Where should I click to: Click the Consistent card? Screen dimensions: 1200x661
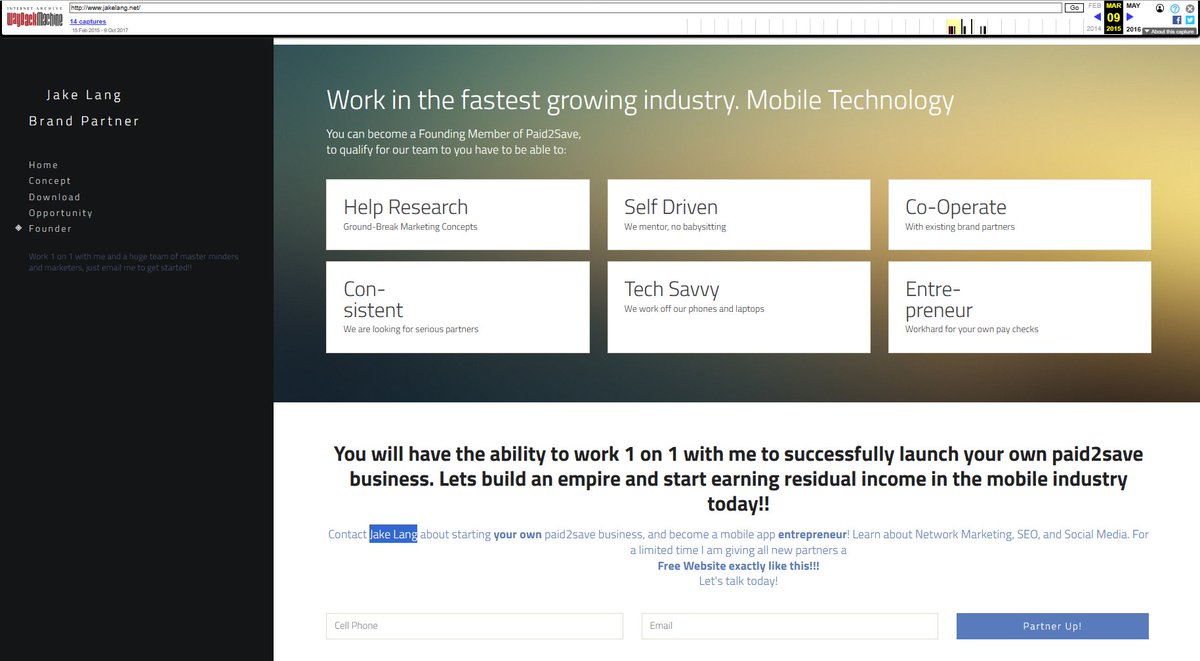pos(458,307)
